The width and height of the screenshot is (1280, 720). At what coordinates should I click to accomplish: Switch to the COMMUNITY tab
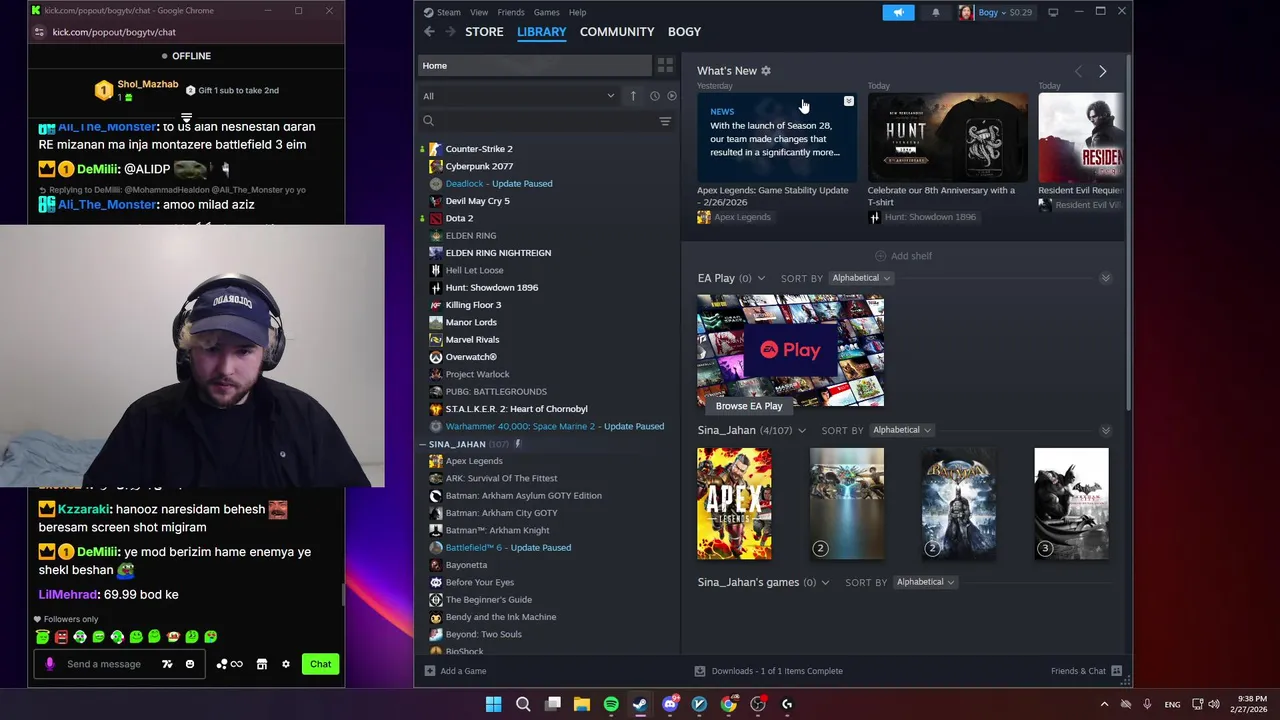coord(617,32)
